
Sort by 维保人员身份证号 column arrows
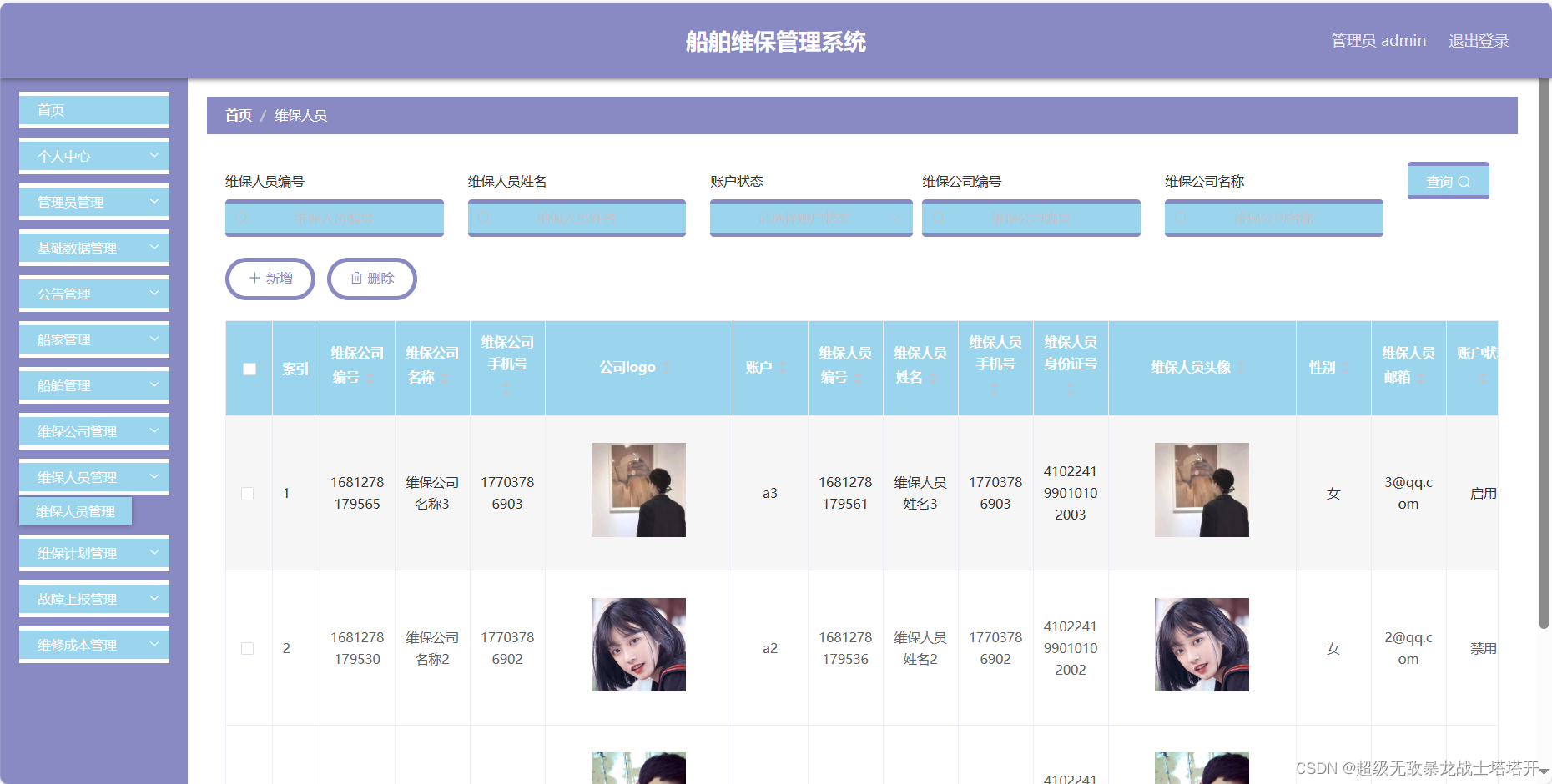[x=1070, y=389]
